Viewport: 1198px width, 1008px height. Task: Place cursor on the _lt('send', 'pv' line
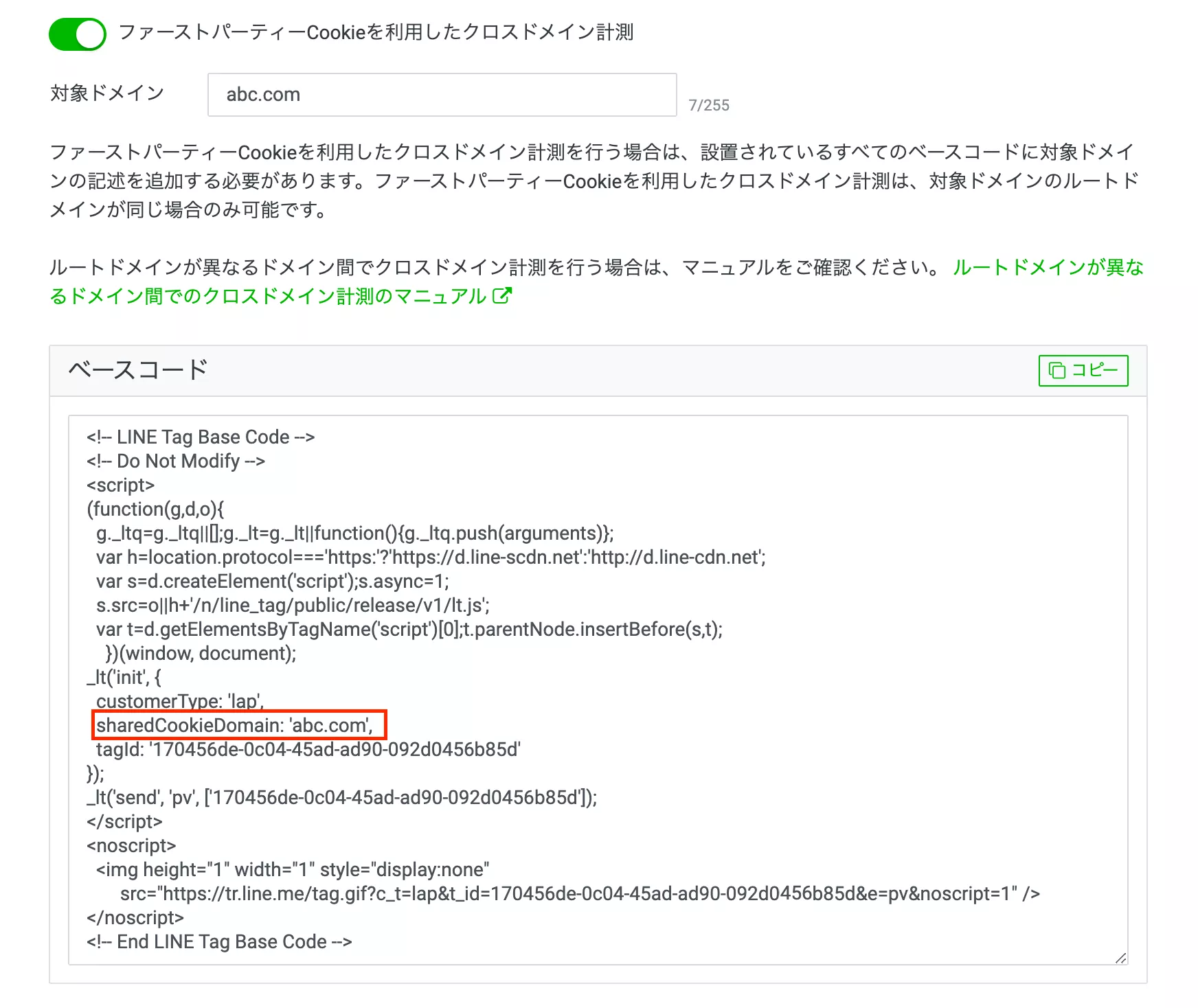(x=341, y=797)
